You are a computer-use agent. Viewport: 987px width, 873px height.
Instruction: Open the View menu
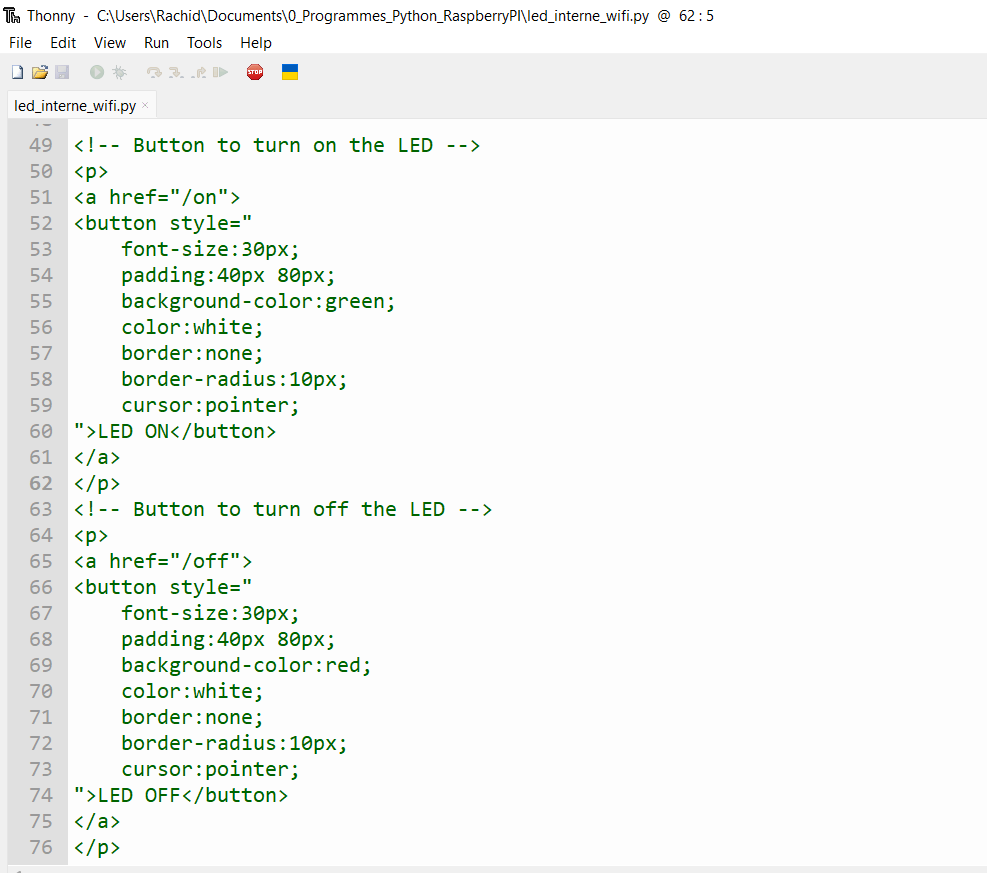(x=110, y=43)
